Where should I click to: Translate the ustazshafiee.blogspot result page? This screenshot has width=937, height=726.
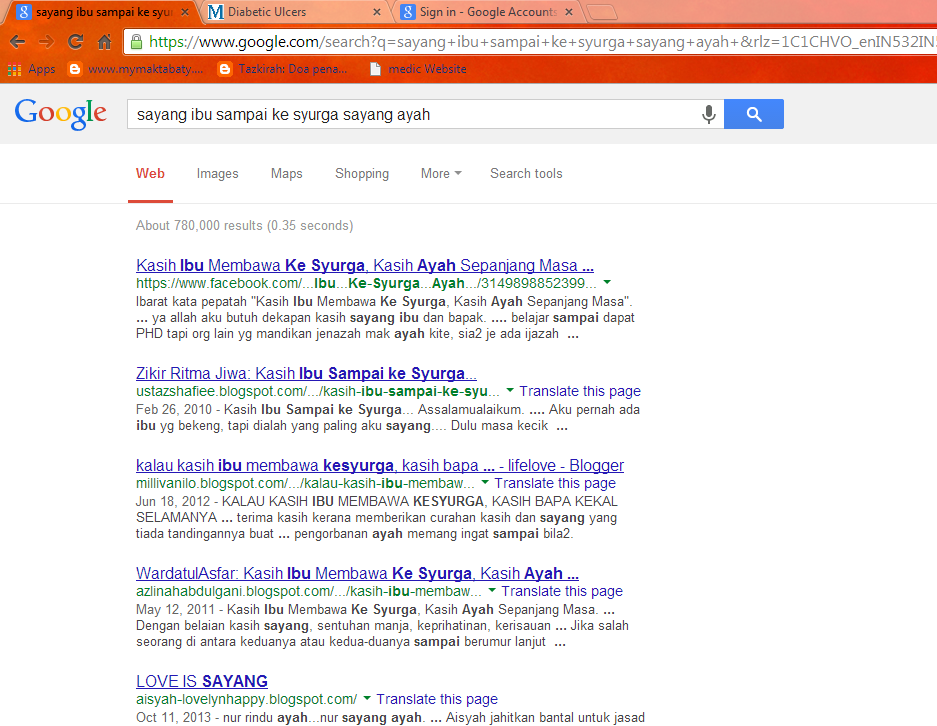580,391
